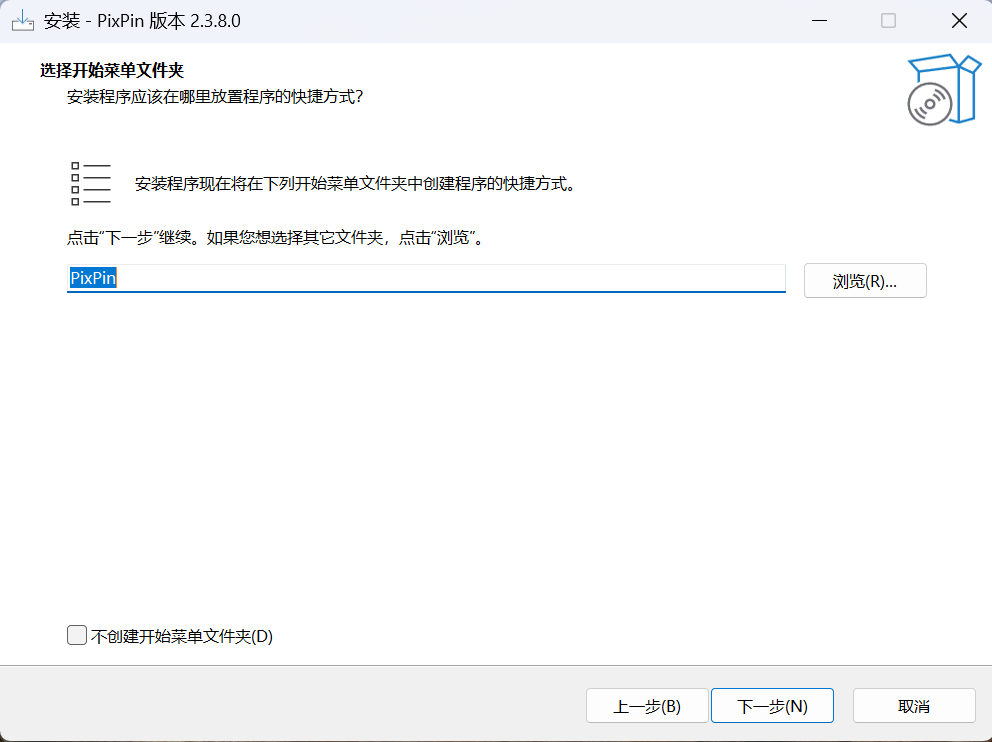Click the window title 安装 - PixPin 版本 2.3.8.0
Viewport: 992px width, 742px height.
click(142, 21)
